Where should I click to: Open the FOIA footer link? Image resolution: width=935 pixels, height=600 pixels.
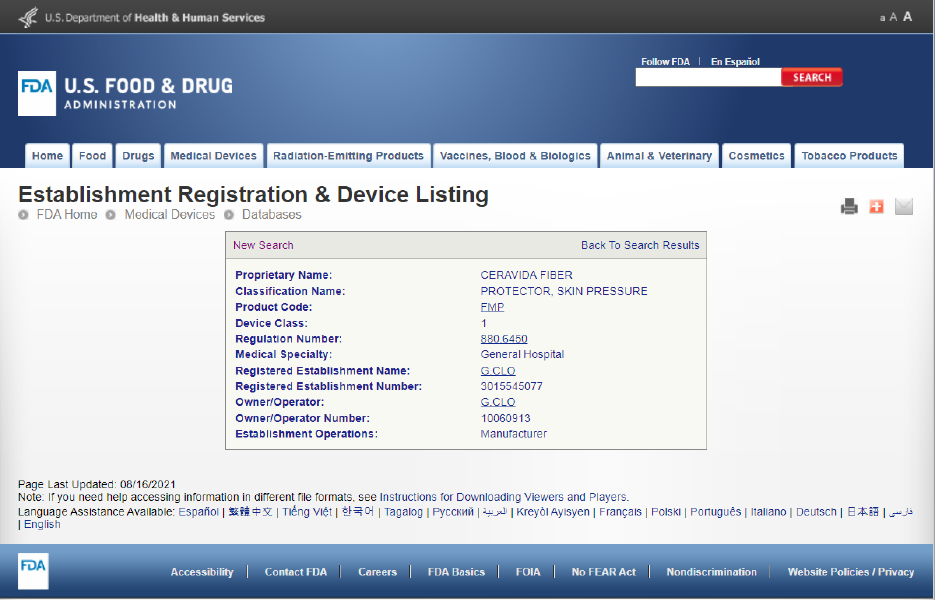pyautogui.click(x=528, y=572)
